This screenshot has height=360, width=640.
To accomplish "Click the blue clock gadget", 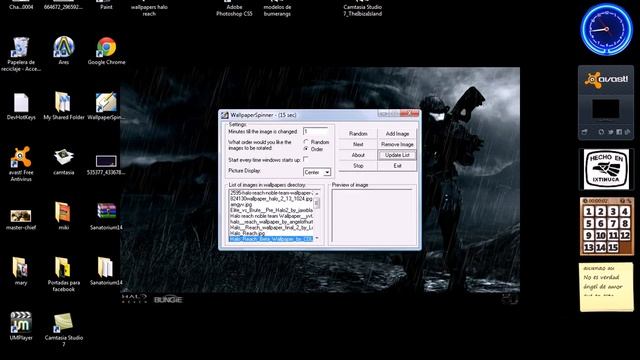I will coord(607,29).
